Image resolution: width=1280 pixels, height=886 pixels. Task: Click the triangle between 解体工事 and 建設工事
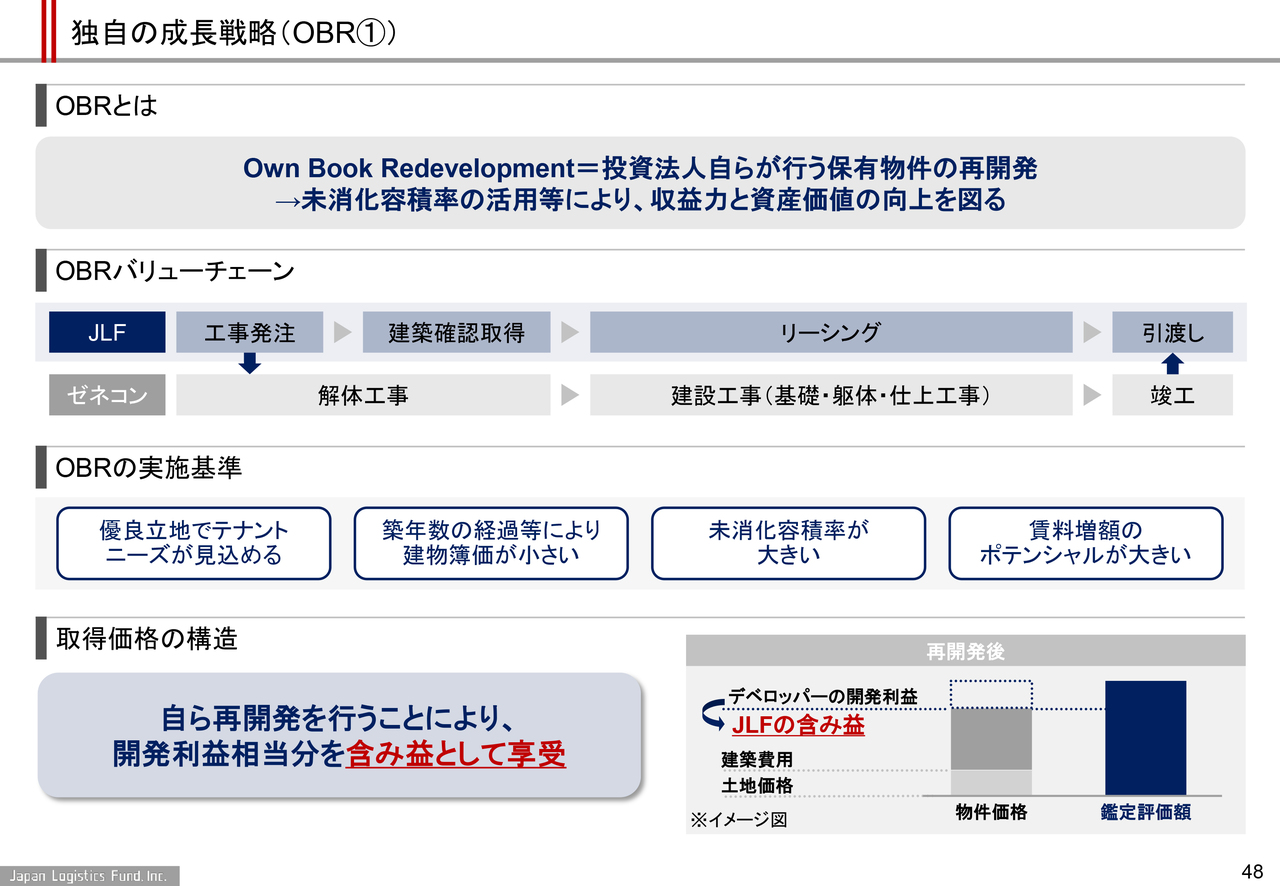coord(570,396)
